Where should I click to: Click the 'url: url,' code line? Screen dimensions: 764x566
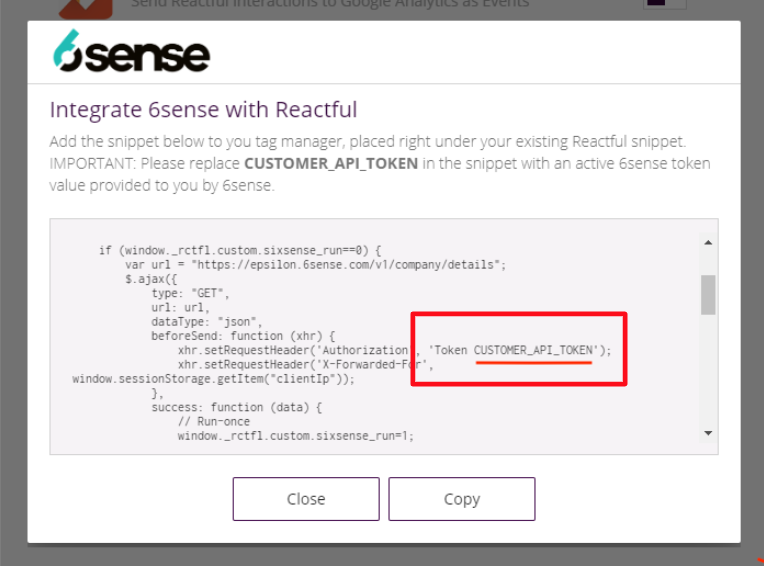(180, 307)
